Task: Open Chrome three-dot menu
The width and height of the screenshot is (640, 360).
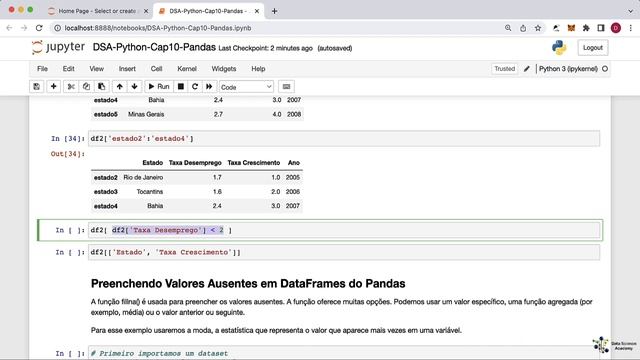Action: (x=631, y=28)
